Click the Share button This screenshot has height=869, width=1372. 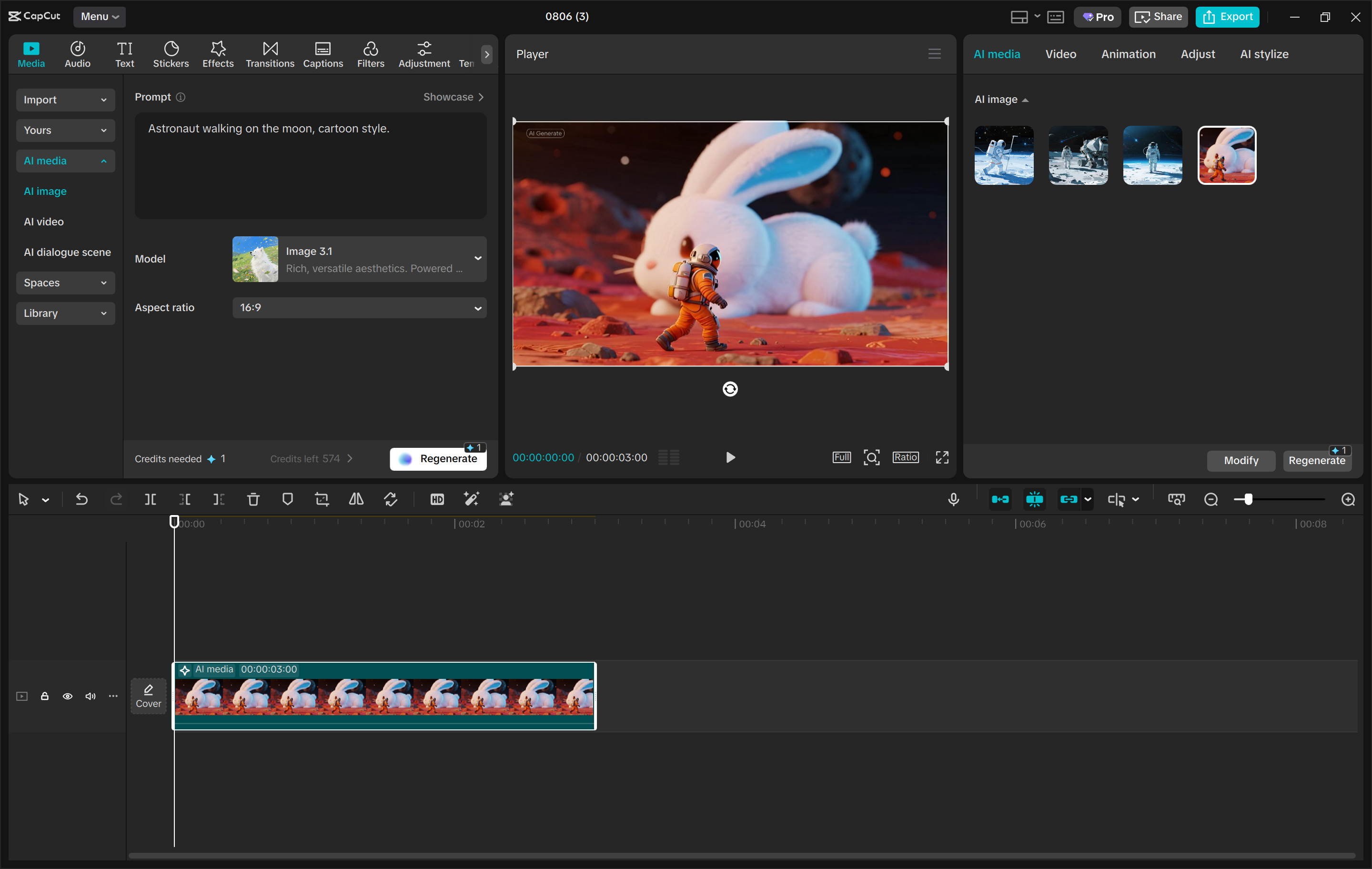(1158, 17)
